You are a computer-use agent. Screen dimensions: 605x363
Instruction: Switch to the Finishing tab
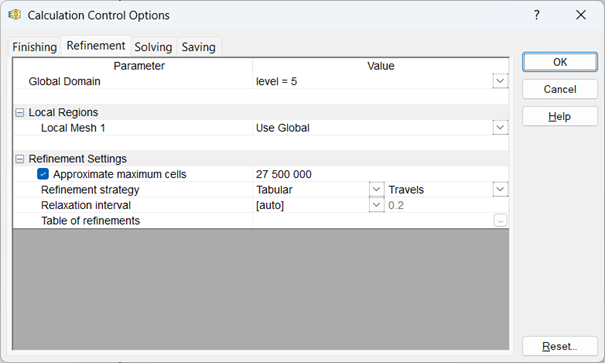click(x=34, y=47)
